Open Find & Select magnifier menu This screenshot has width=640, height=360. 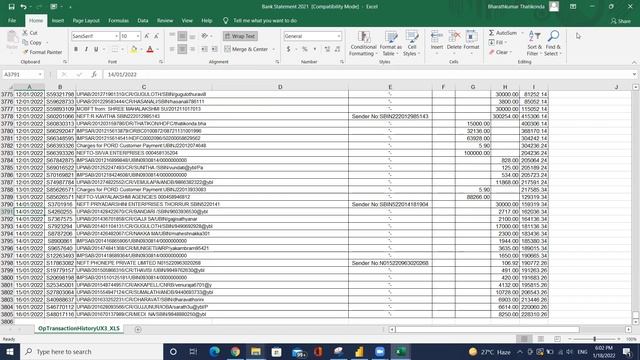[553, 43]
